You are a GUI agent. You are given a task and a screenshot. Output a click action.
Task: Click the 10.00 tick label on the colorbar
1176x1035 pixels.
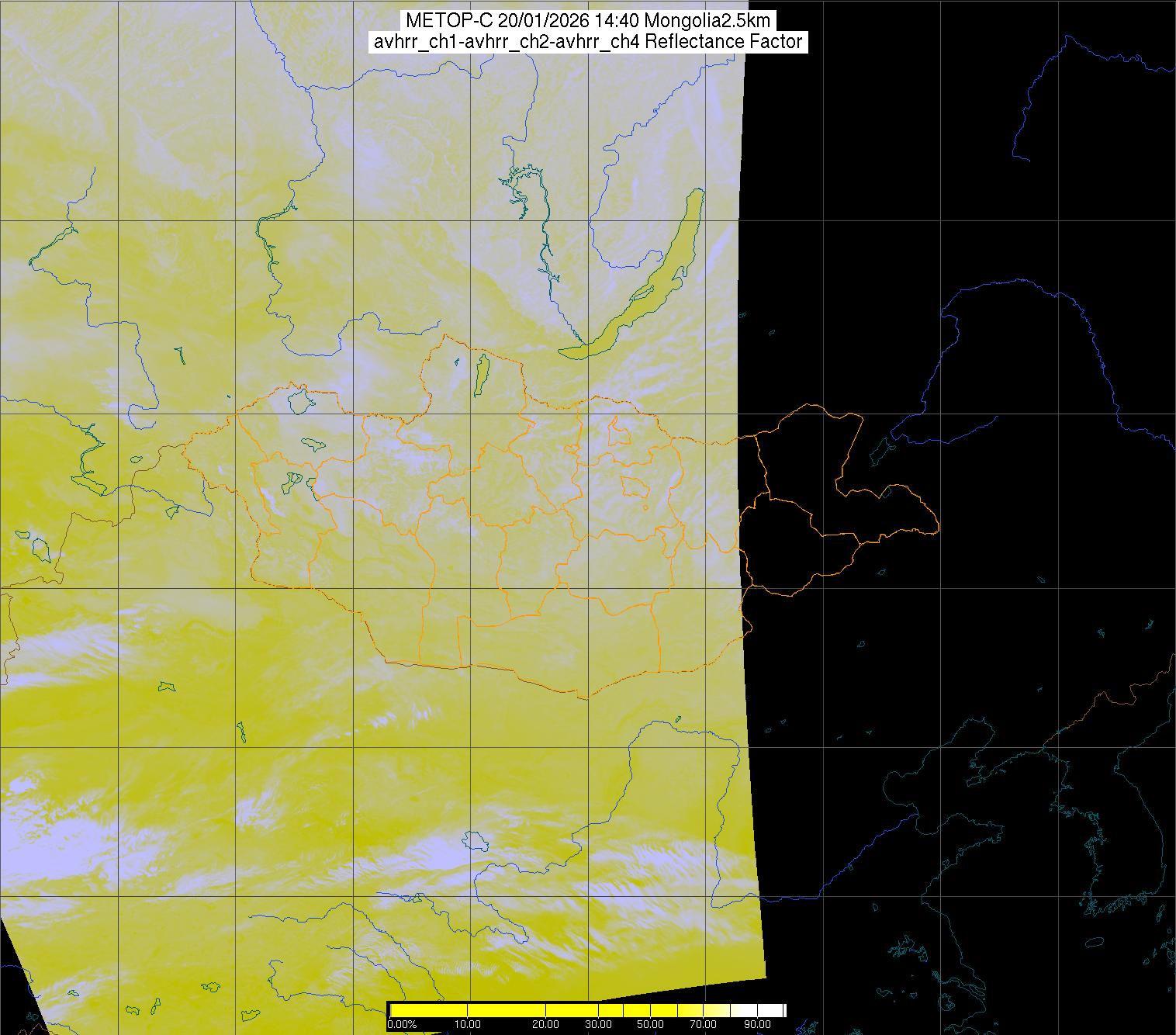point(469,1025)
